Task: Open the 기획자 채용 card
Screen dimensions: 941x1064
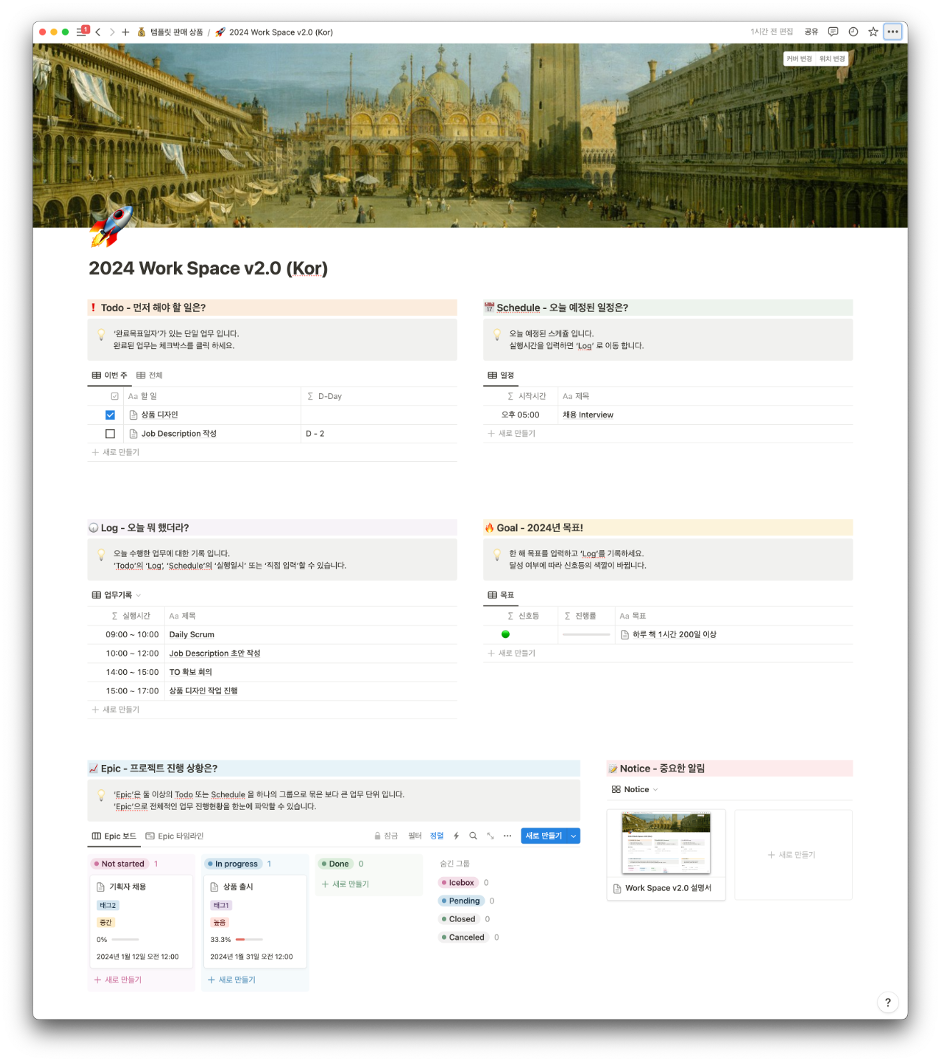Action: [140, 922]
